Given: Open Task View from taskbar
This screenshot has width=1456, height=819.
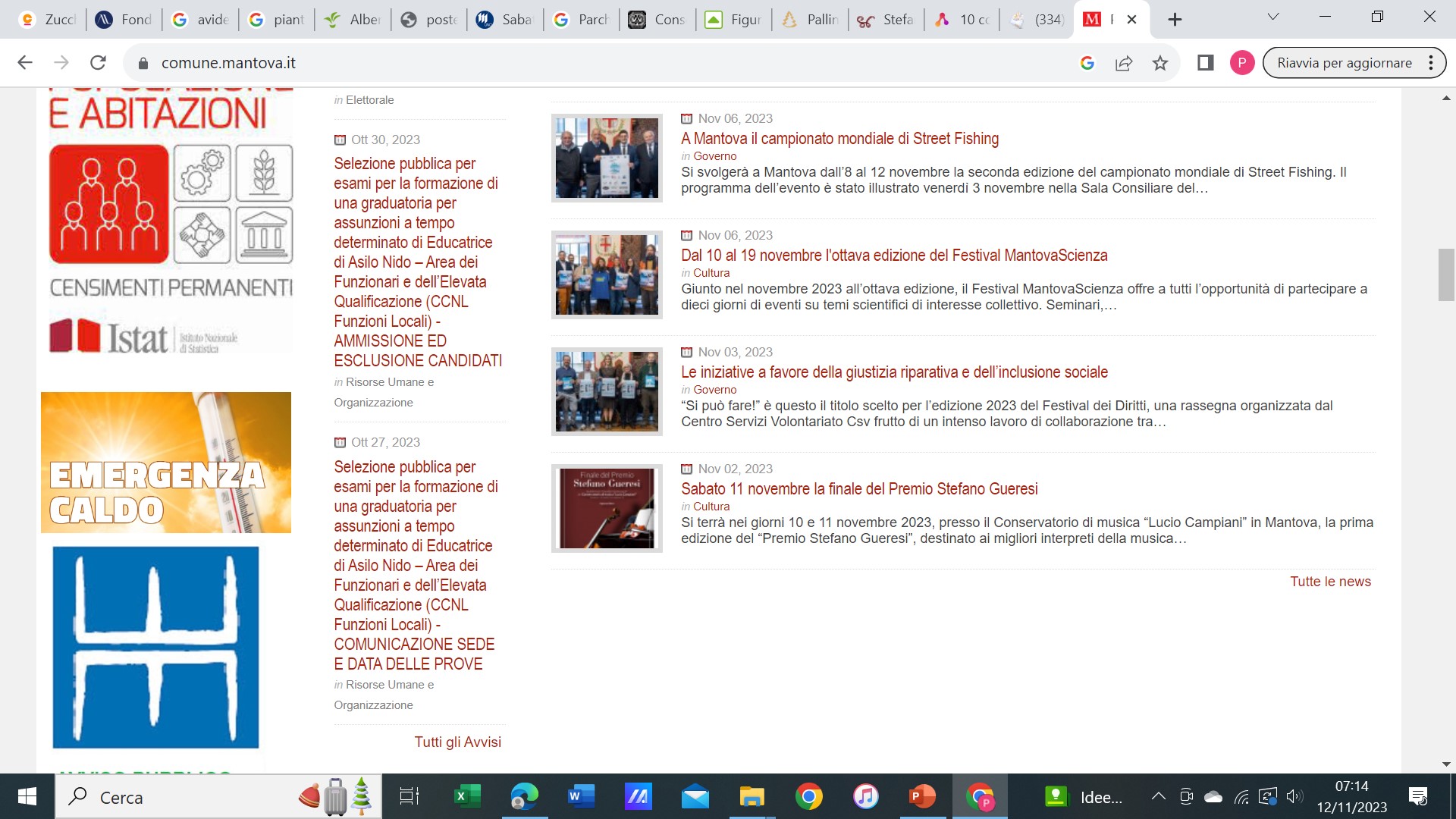Looking at the screenshot, I should coord(409,796).
